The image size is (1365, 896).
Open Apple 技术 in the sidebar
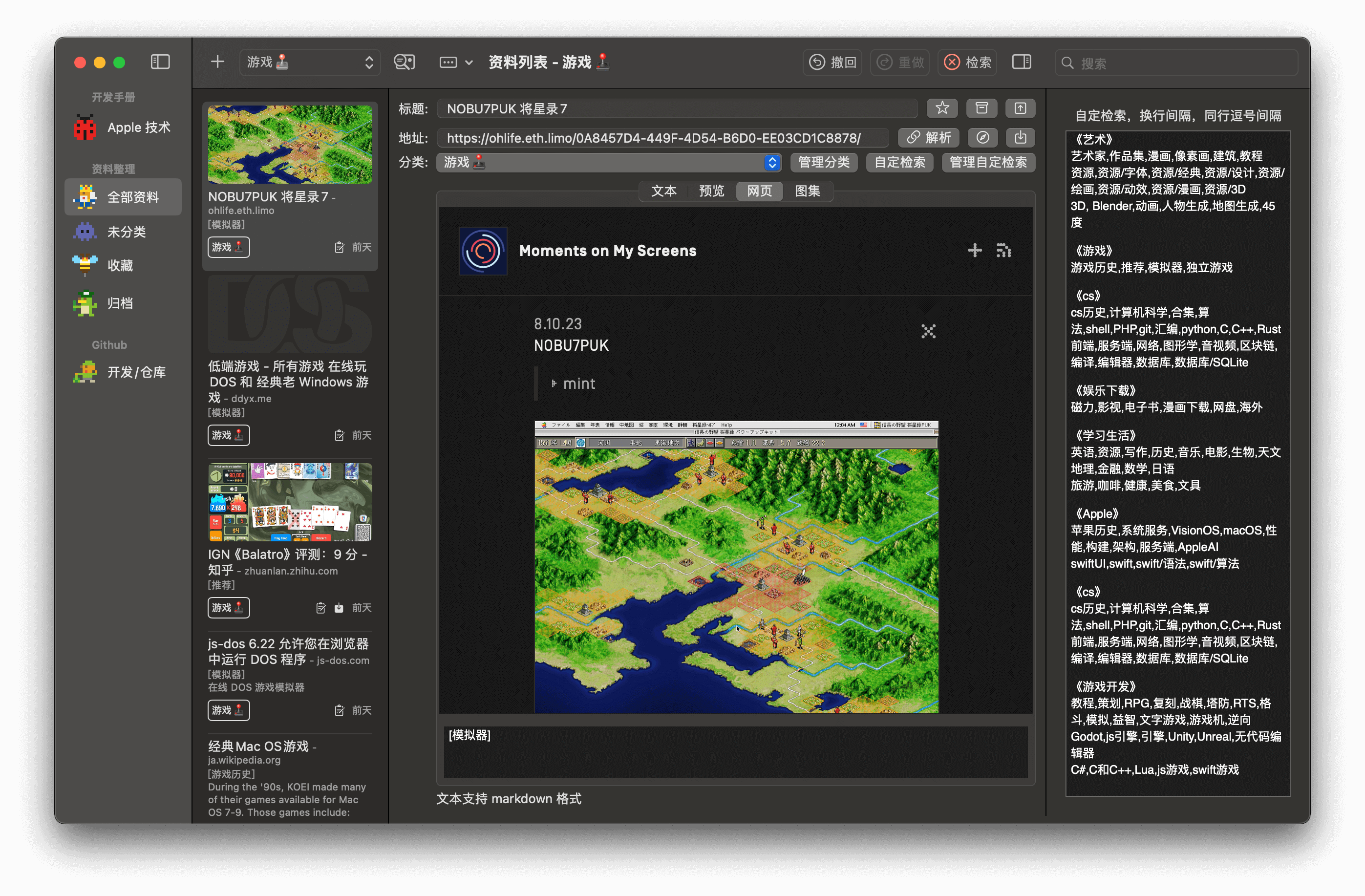(123, 128)
